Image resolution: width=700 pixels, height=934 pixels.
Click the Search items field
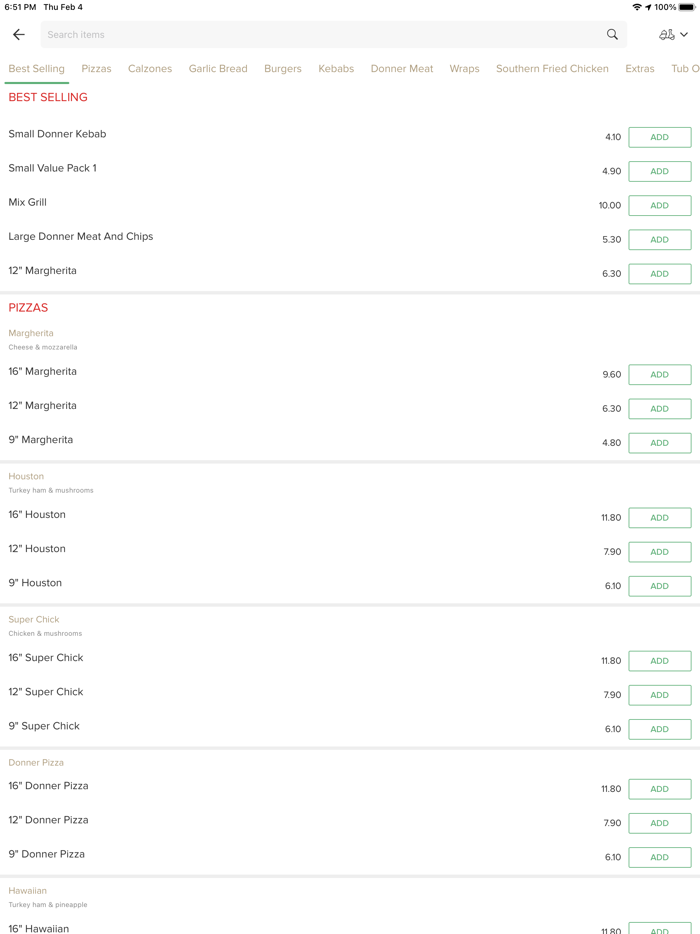point(320,35)
